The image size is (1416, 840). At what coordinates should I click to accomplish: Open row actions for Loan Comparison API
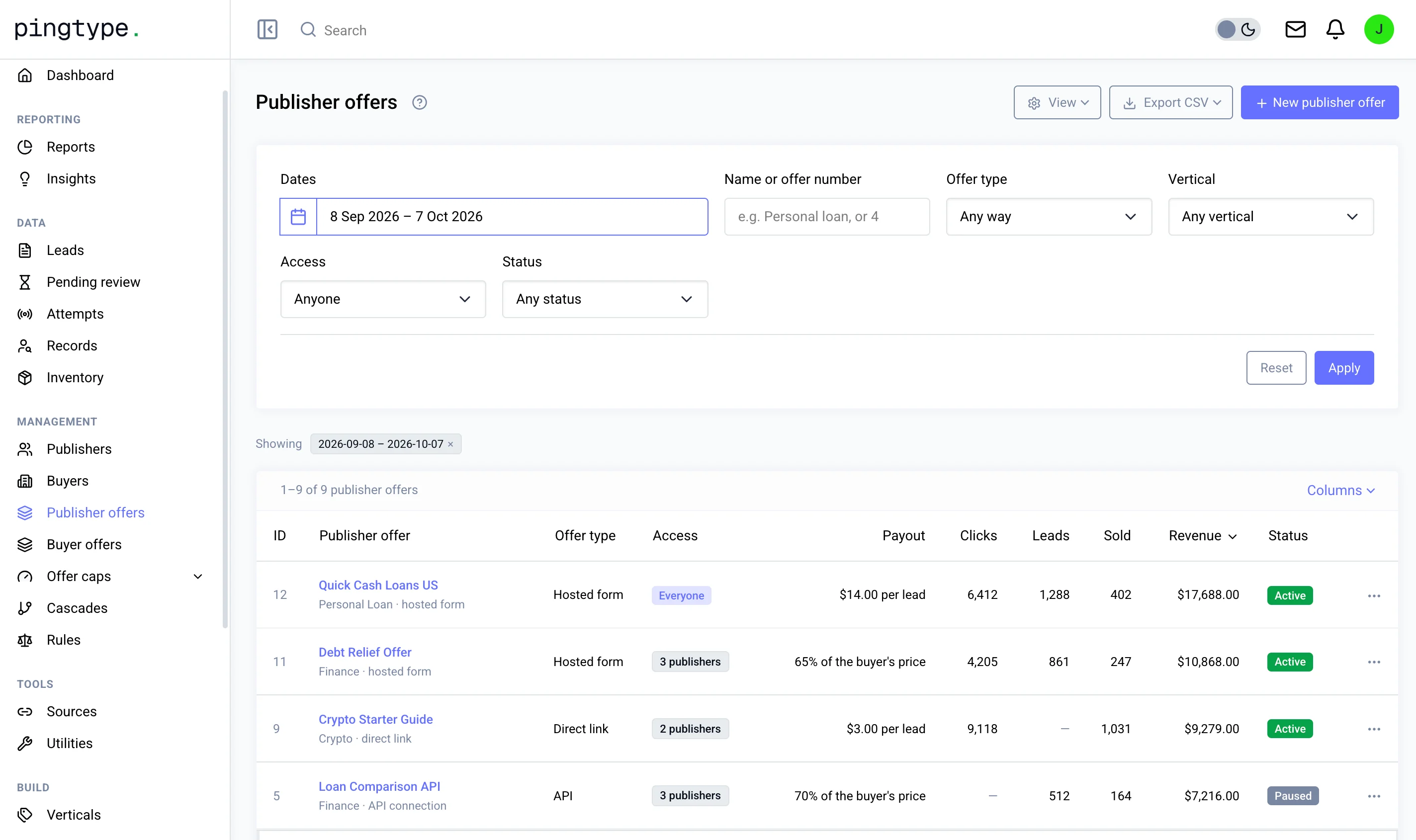[x=1374, y=796]
